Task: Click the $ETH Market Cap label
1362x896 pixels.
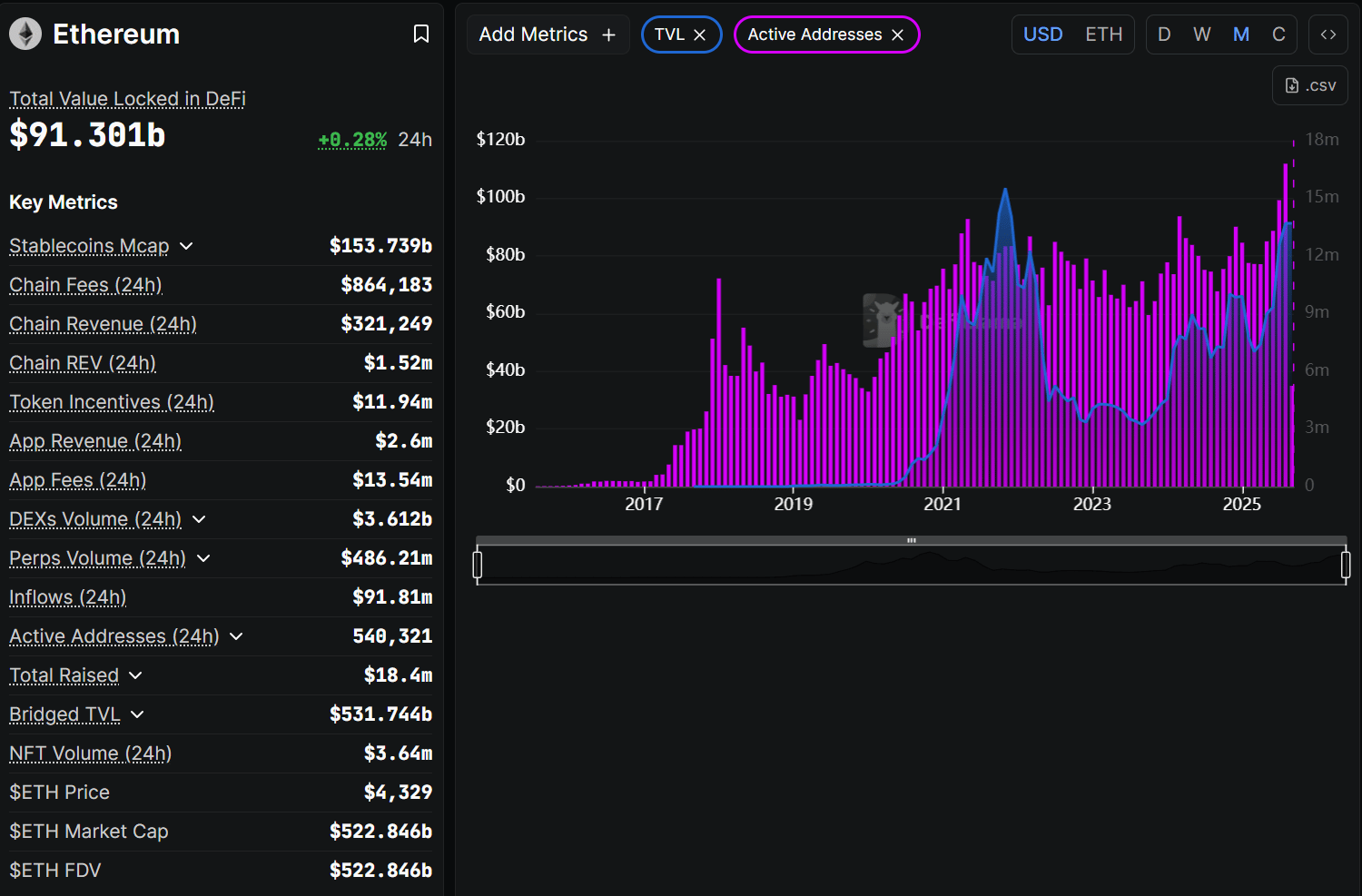Action: 89,832
